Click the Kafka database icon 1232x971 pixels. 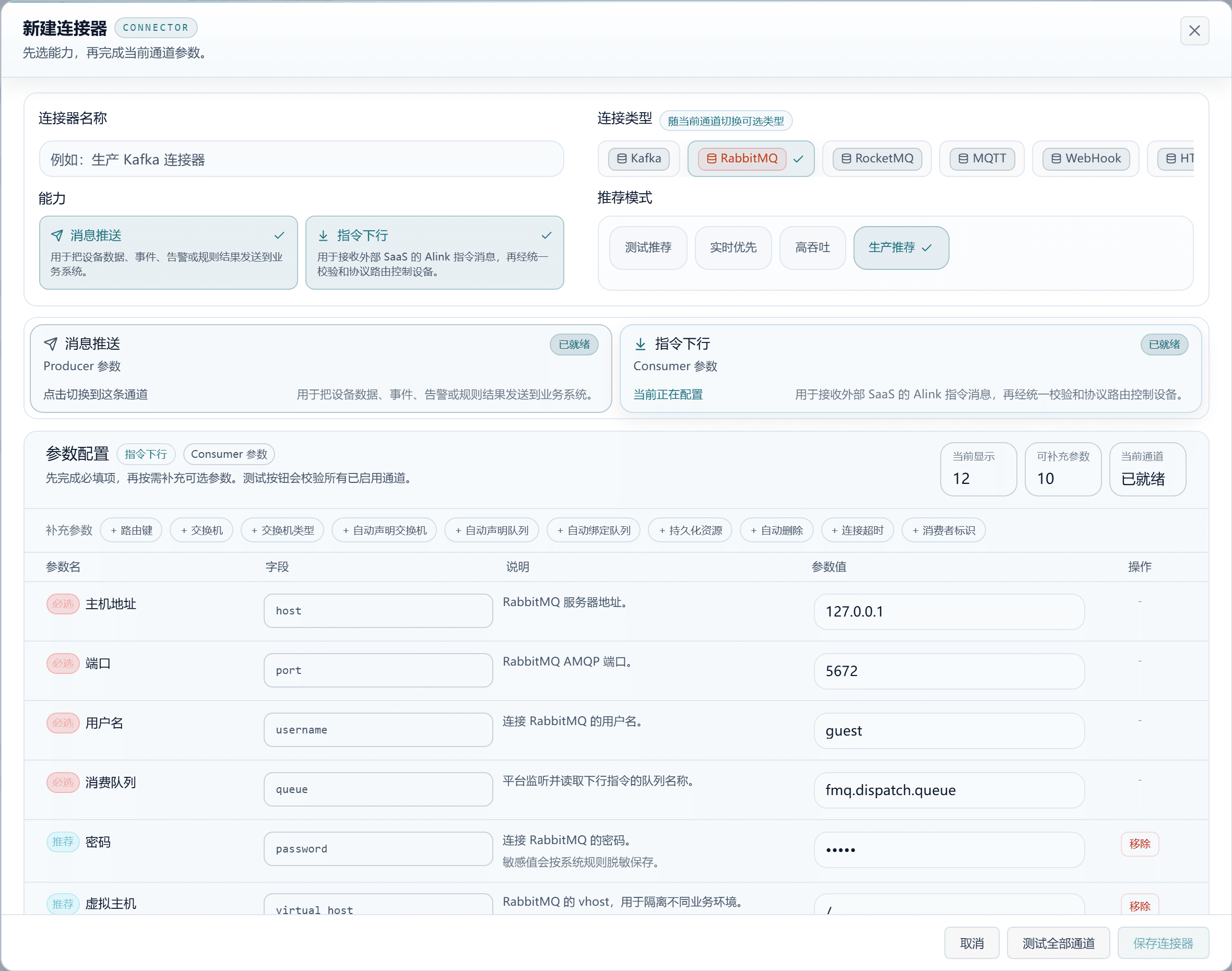coord(621,159)
